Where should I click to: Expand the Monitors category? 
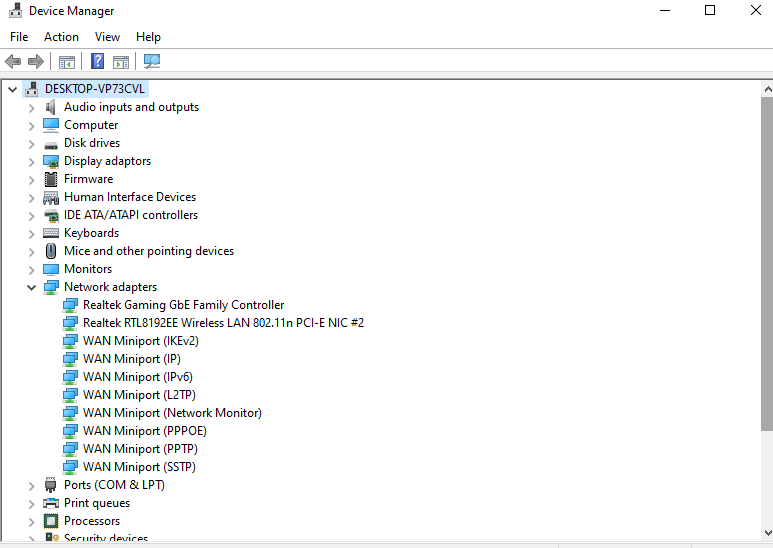point(32,270)
